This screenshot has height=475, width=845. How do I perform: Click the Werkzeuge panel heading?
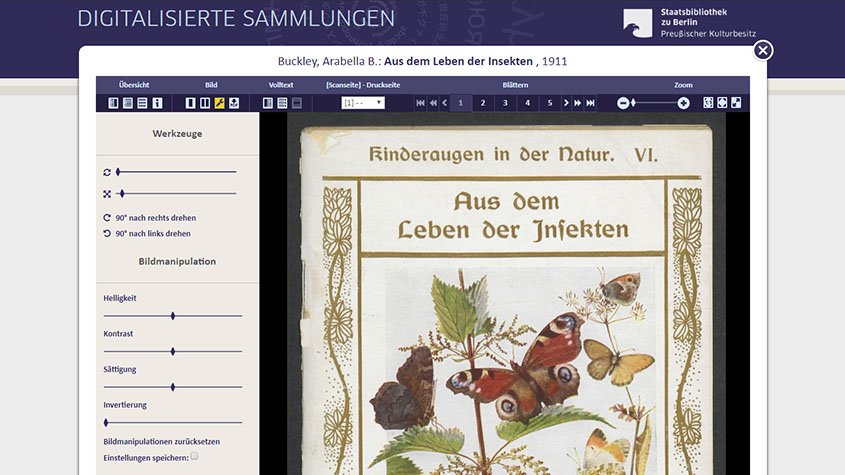coord(177,134)
